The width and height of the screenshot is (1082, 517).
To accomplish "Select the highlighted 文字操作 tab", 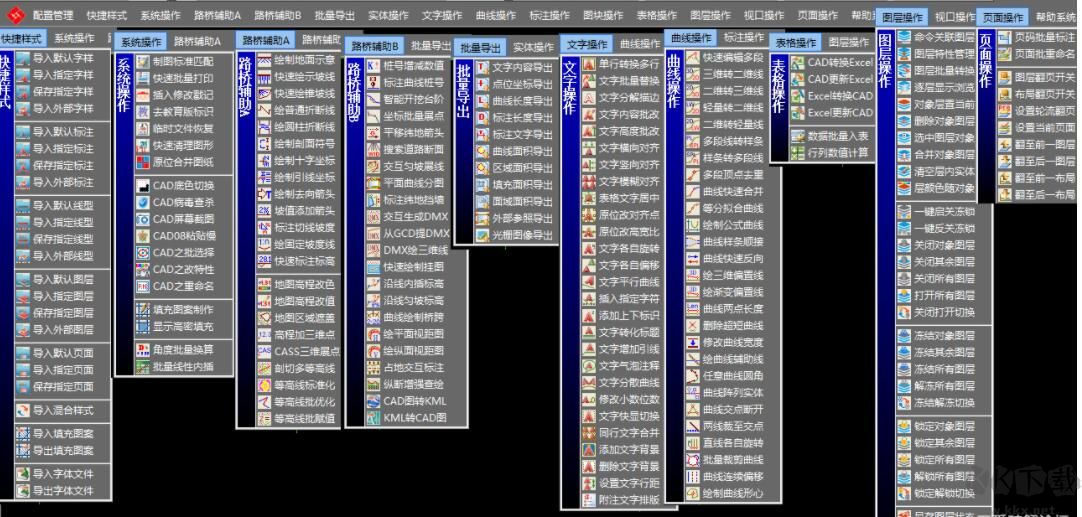I will [x=587, y=44].
